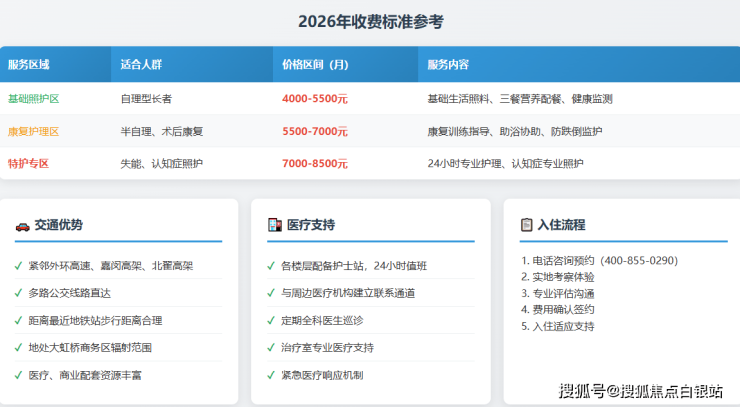Click the clipboard icon beside 入住流程

526,226
